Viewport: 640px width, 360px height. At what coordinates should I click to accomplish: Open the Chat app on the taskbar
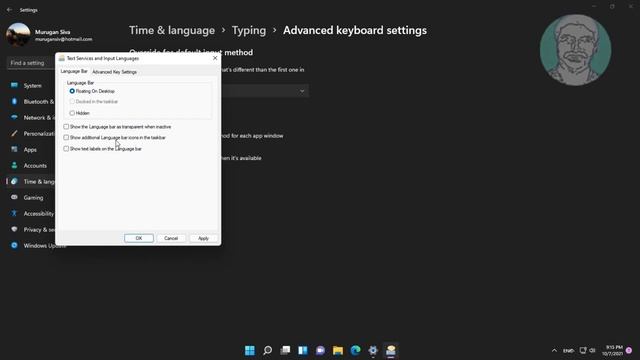click(x=320, y=350)
